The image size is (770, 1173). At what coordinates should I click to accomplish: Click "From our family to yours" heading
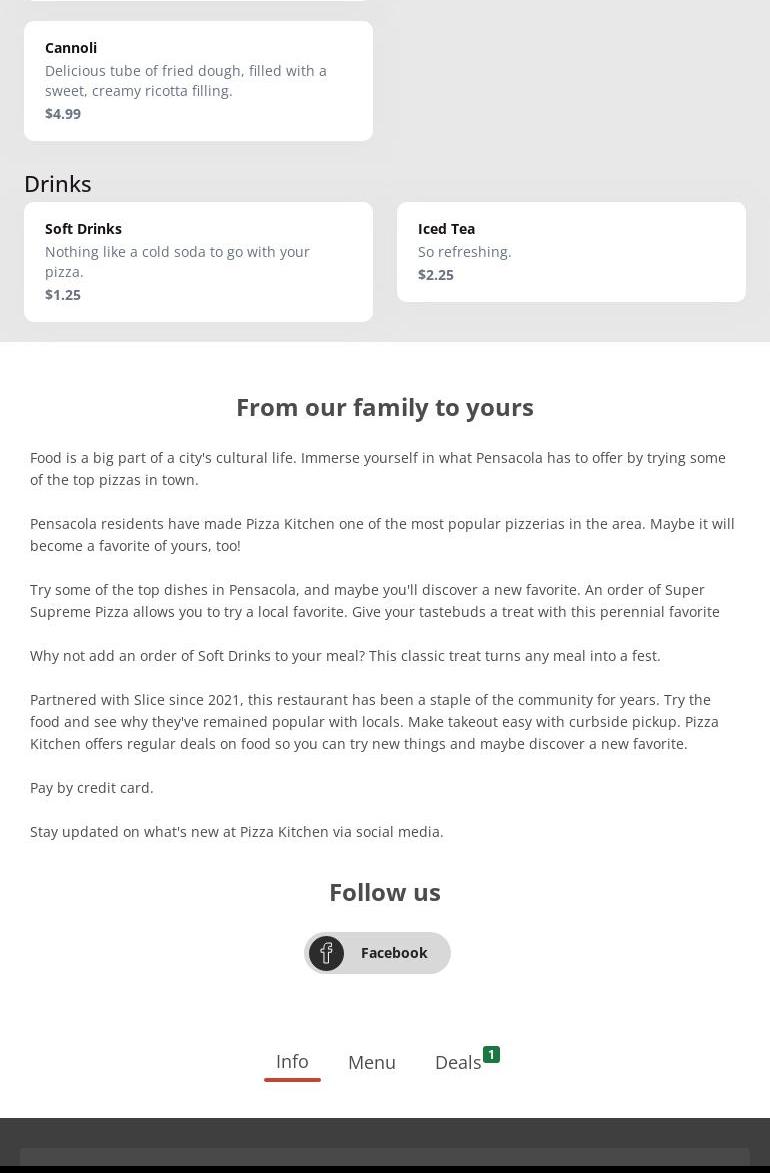385,407
